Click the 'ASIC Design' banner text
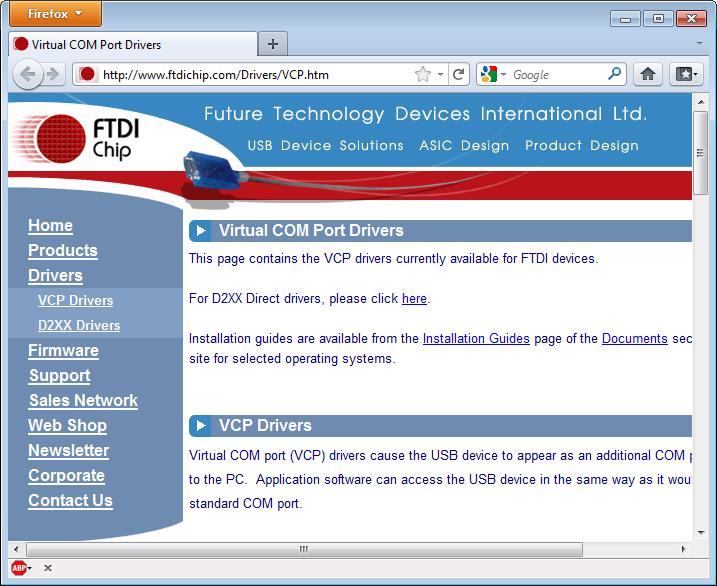The width and height of the screenshot is (717, 586). click(464, 146)
